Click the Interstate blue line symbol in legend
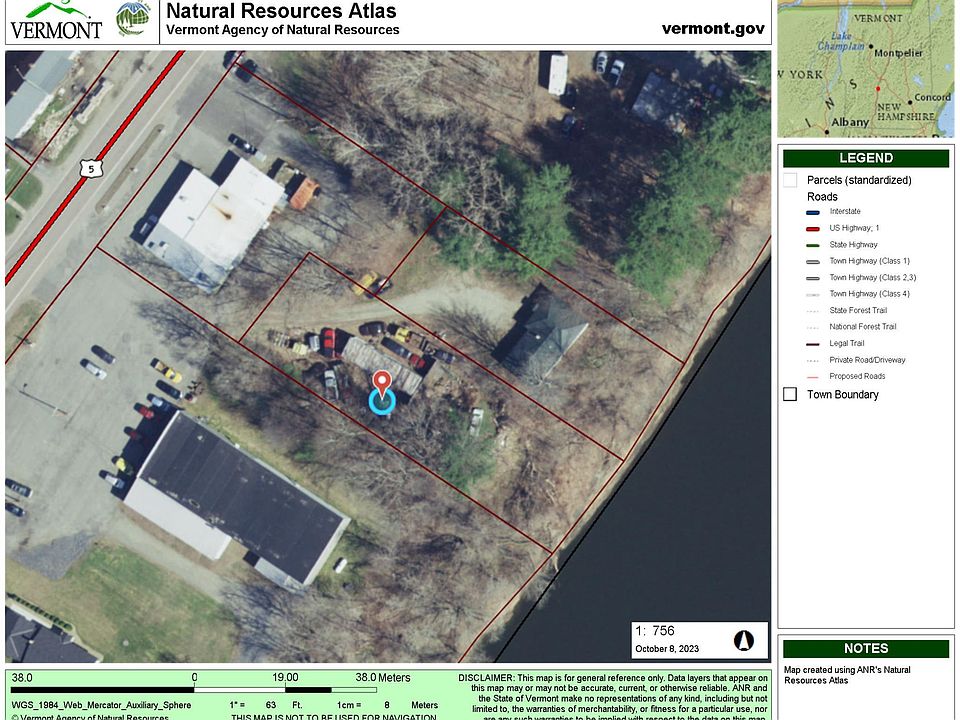Viewport: 960px width, 720px height. tap(813, 212)
